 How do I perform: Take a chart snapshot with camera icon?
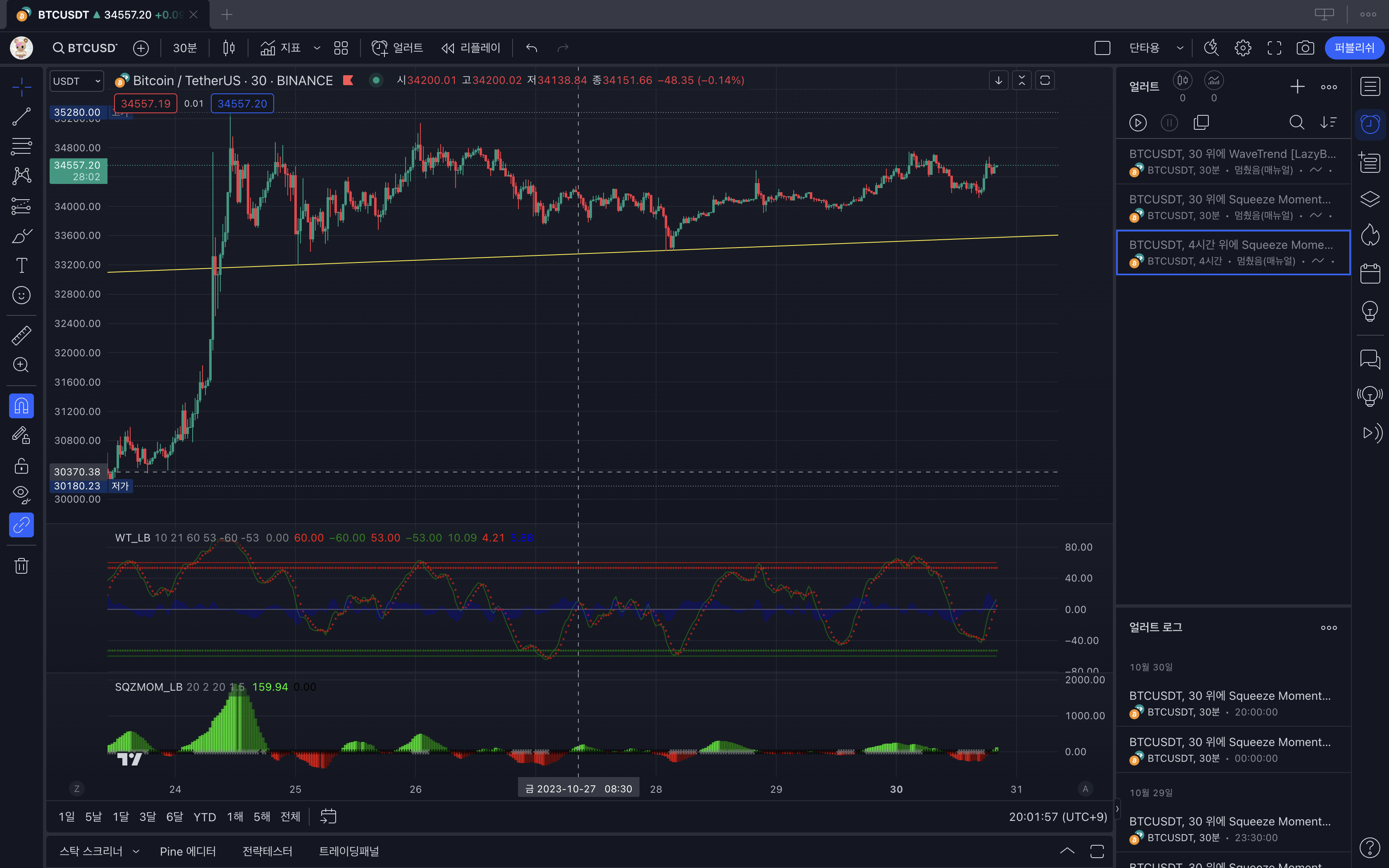click(1305, 48)
